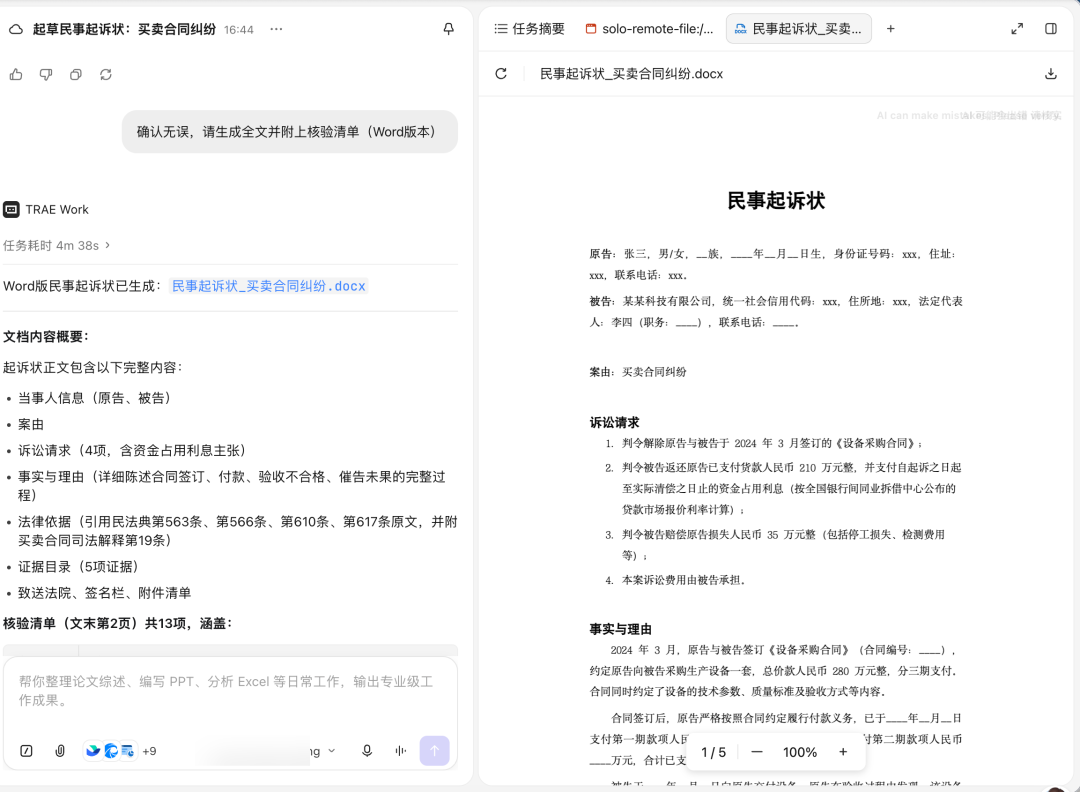Click the cloud icon beside the chat title
The width and height of the screenshot is (1080, 792).
pos(16,29)
